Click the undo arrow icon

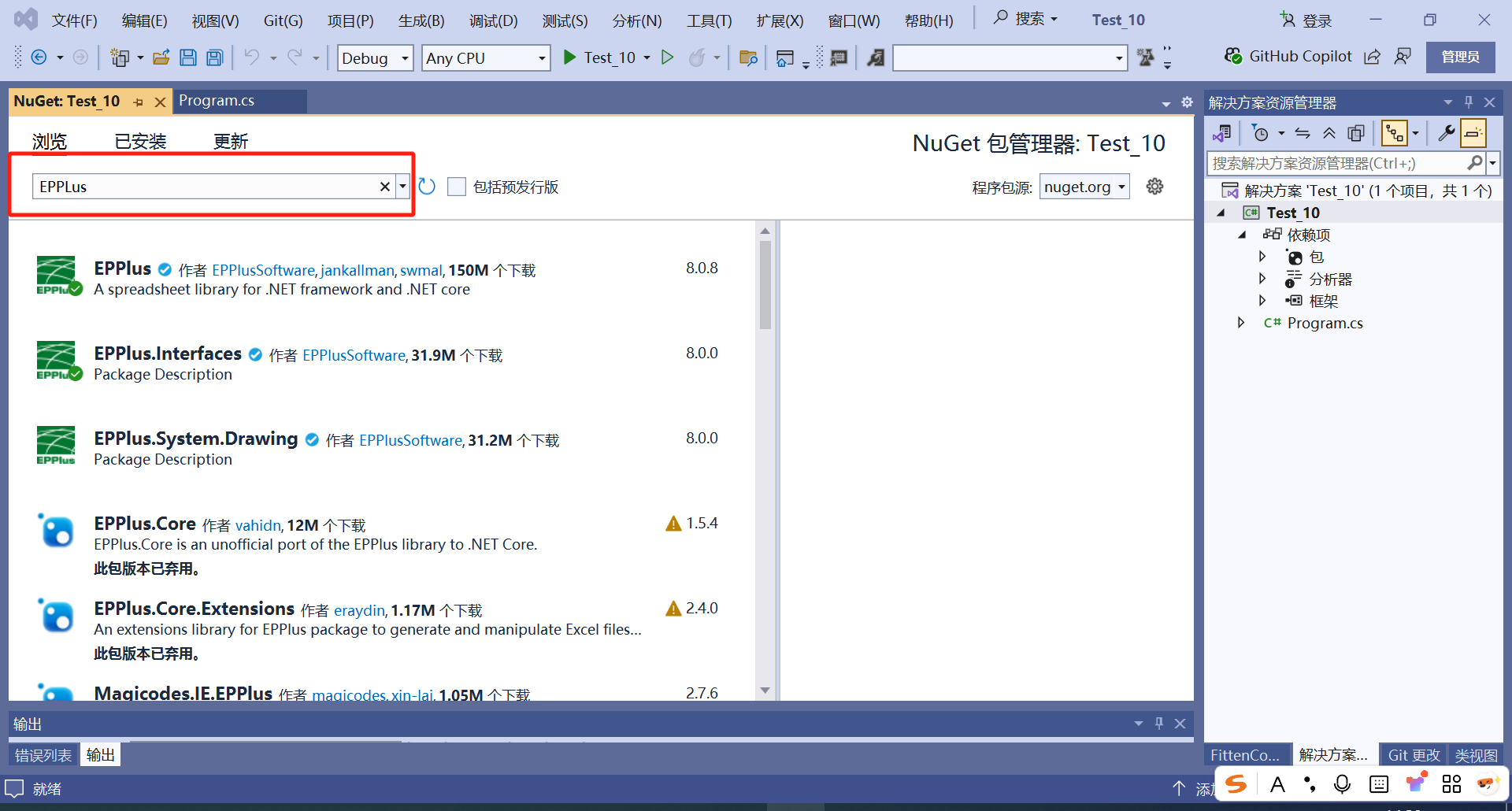point(252,57)
